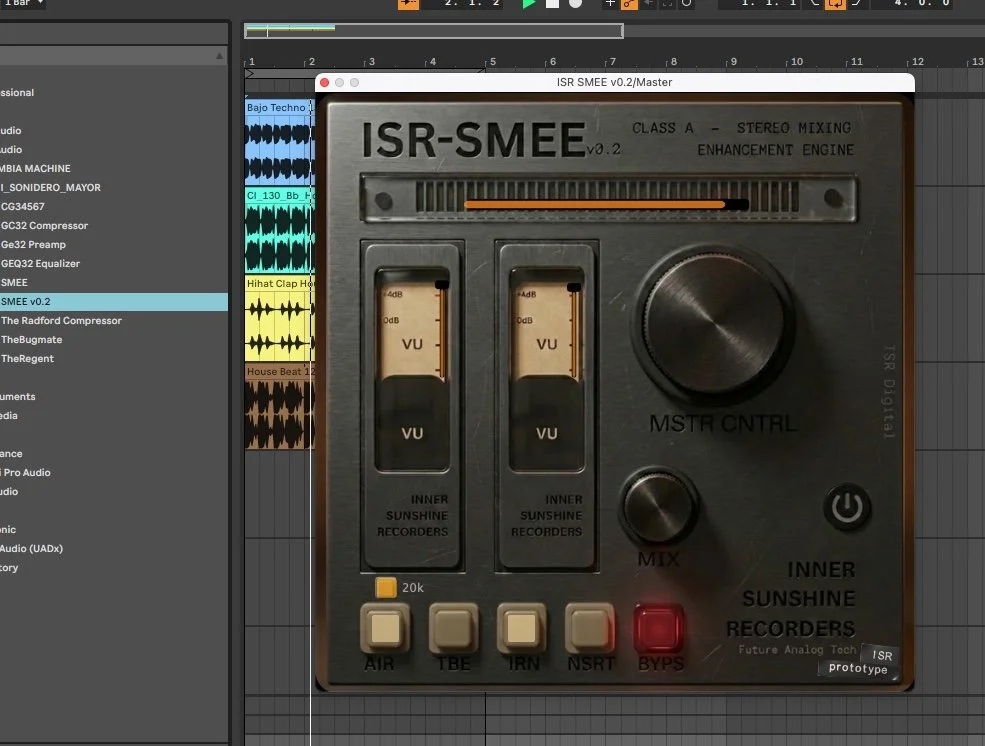Viewport: 985px width, 746px height.
Task: Select SMEE in the browser list
Action: pyautogui.click(x=114, y=283)
